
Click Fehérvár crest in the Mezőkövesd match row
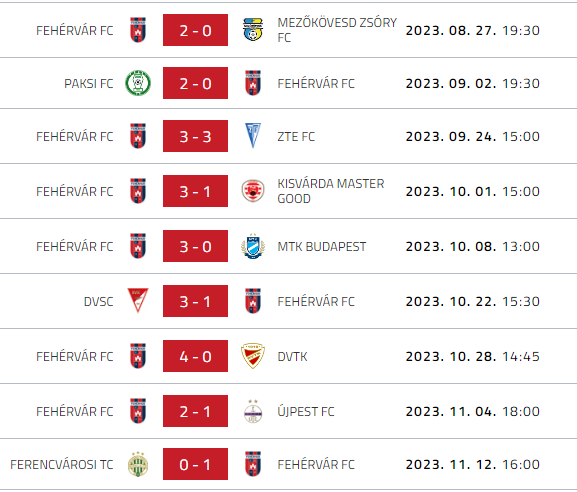point(138,30)
